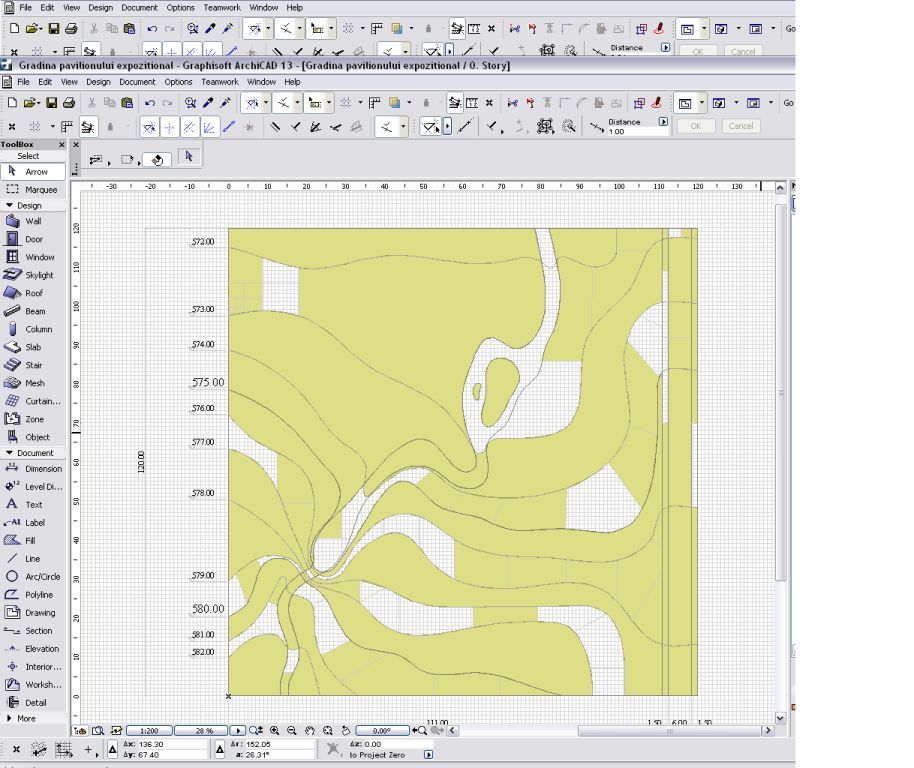
Task: Activate the Dimension tool
Action: (x=42, y=469)
